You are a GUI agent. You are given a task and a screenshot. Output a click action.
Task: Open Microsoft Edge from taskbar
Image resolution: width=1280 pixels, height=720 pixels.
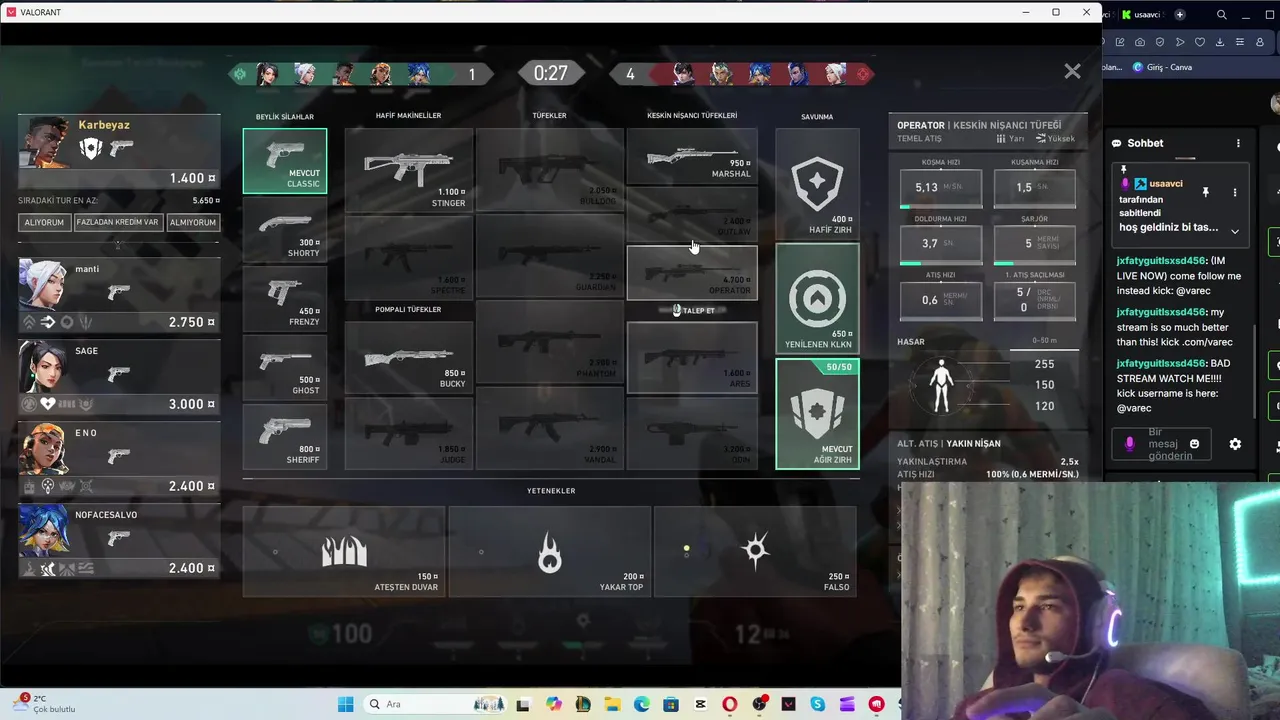641,704
